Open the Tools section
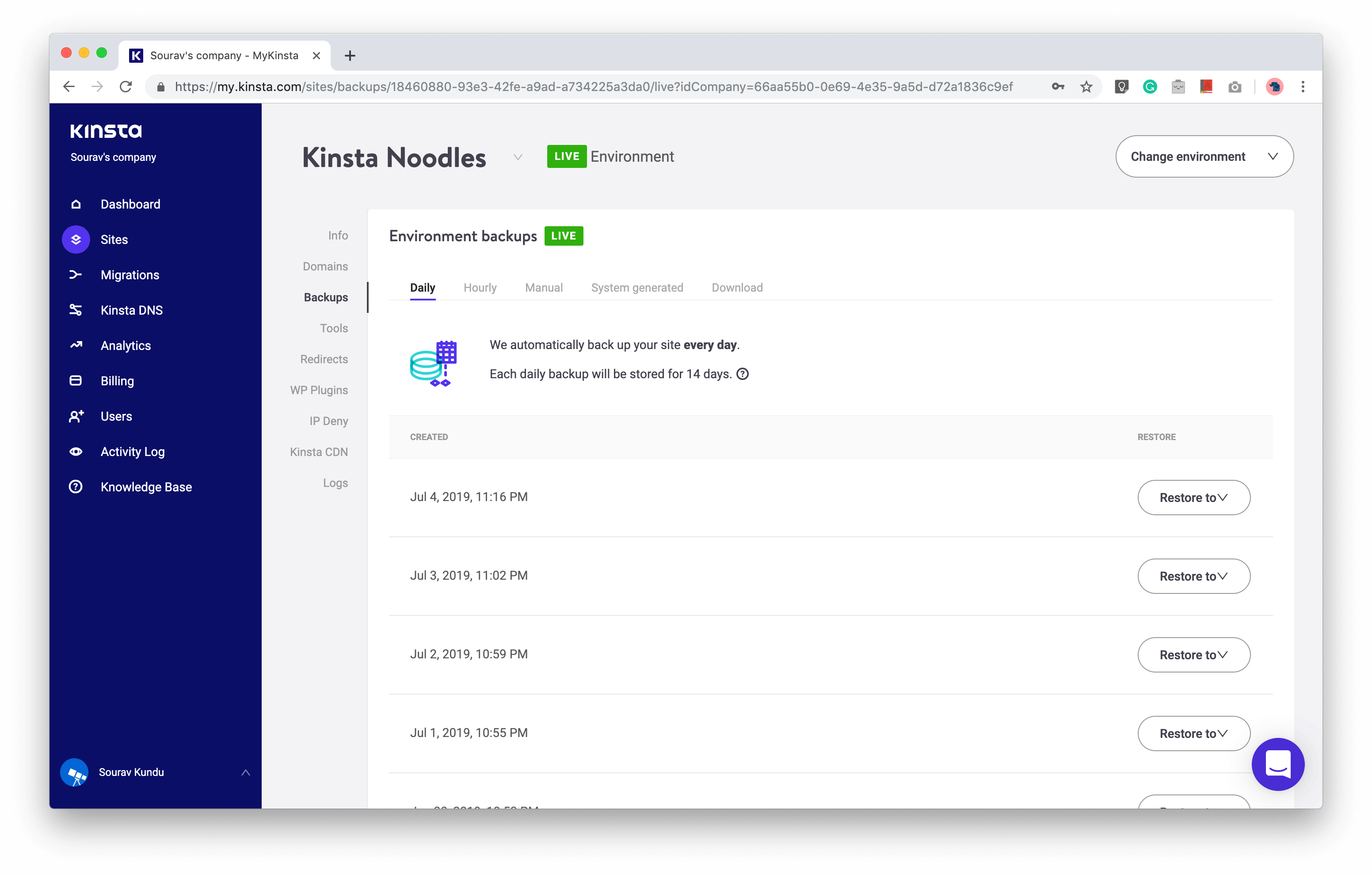 coord(333,328)
